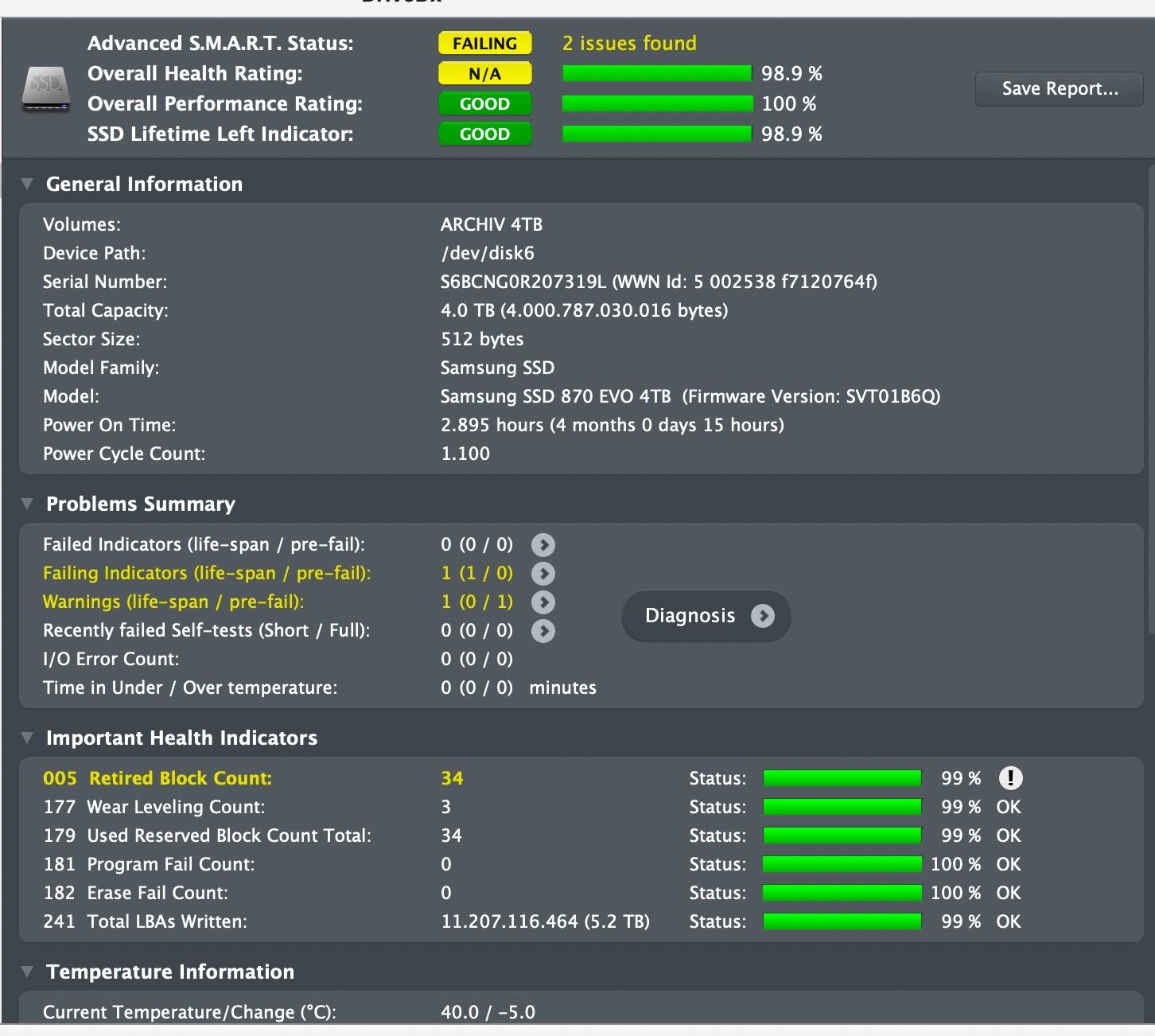Click the warning exclamation icon for Retired Block Count

(x=1010, y=778)
